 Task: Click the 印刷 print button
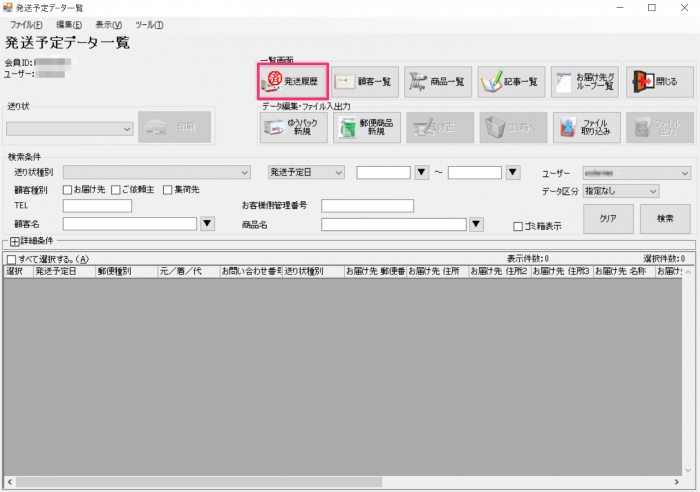(x=175, y=127)
